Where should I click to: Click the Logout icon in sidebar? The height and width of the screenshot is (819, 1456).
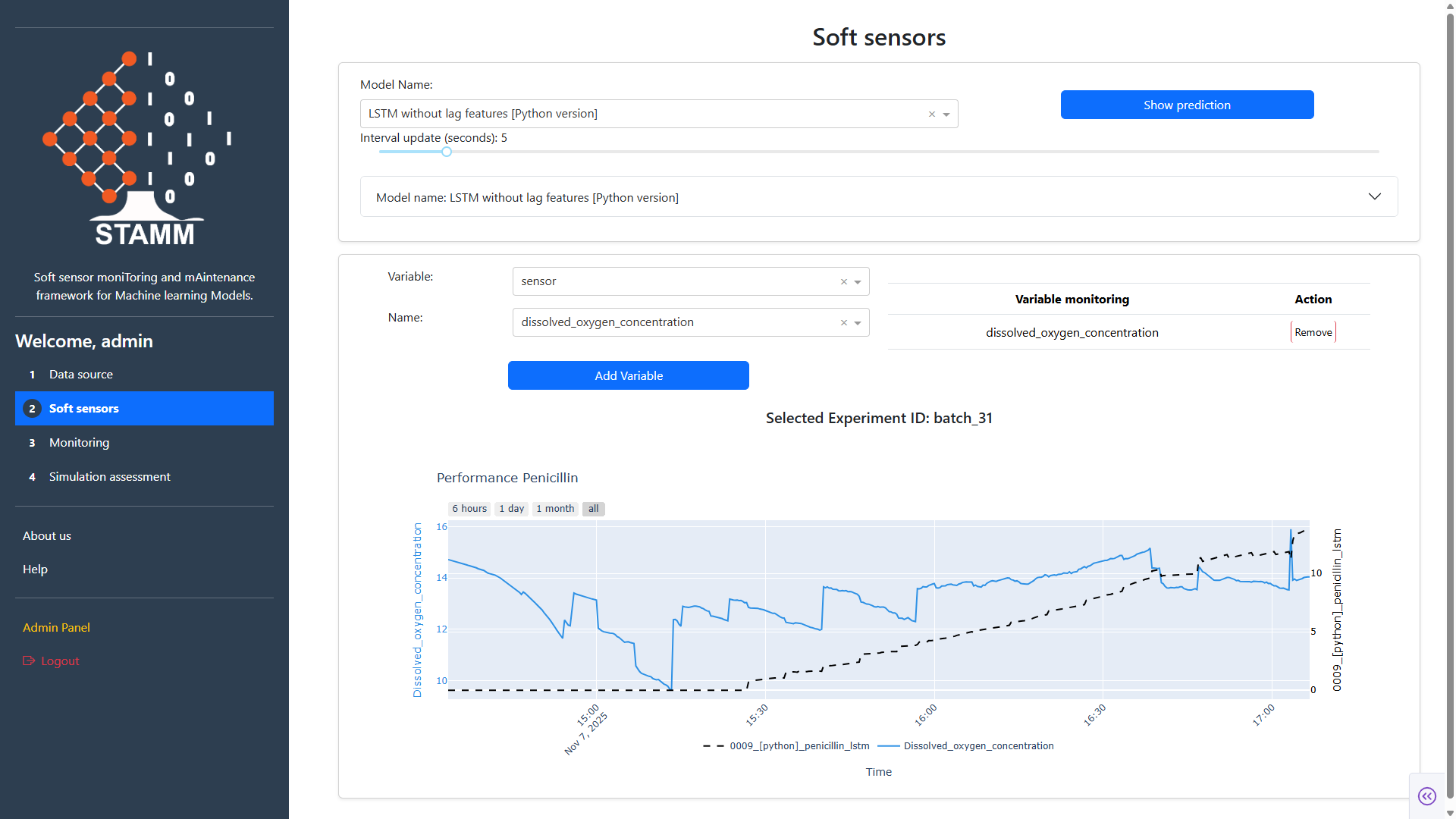29,661
